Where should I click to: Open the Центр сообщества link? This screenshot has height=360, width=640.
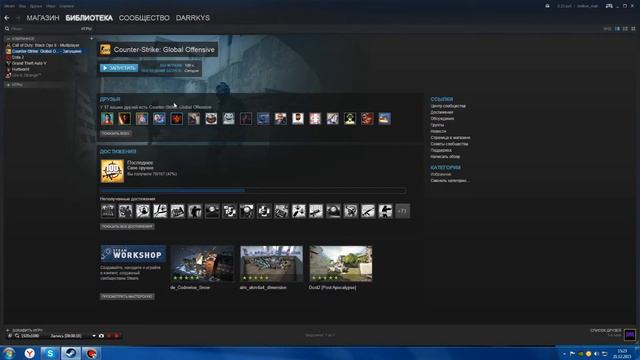pos(448,106)
